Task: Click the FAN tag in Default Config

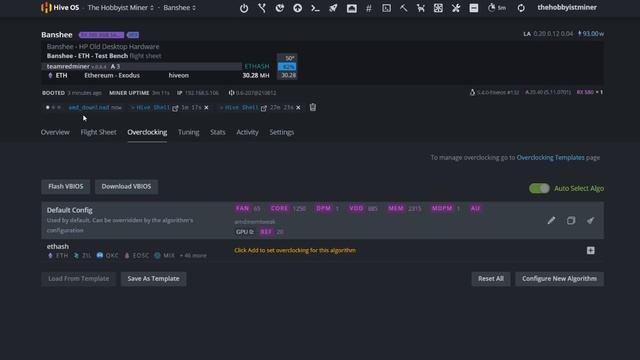Action: point(242,209)
